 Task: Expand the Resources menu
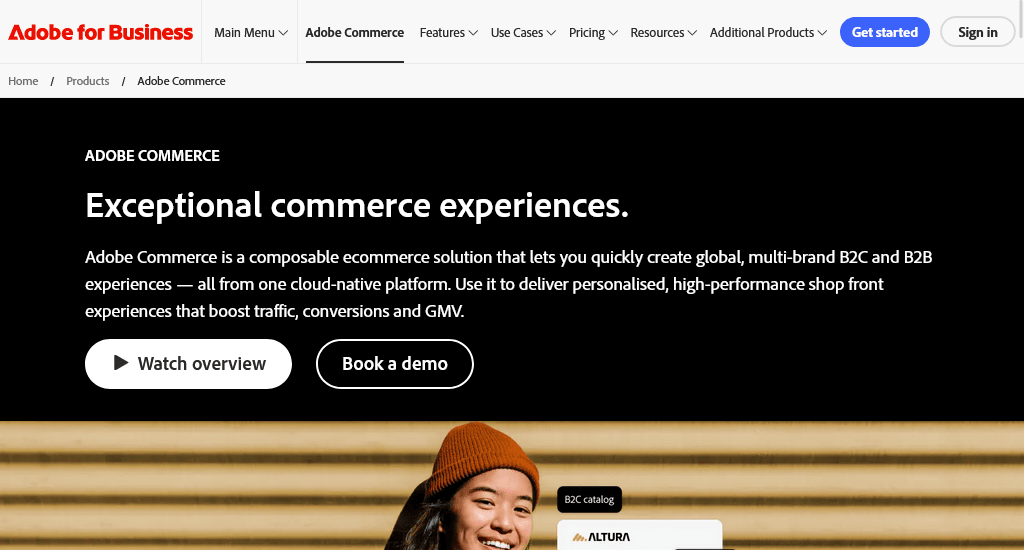pos(664,32)
